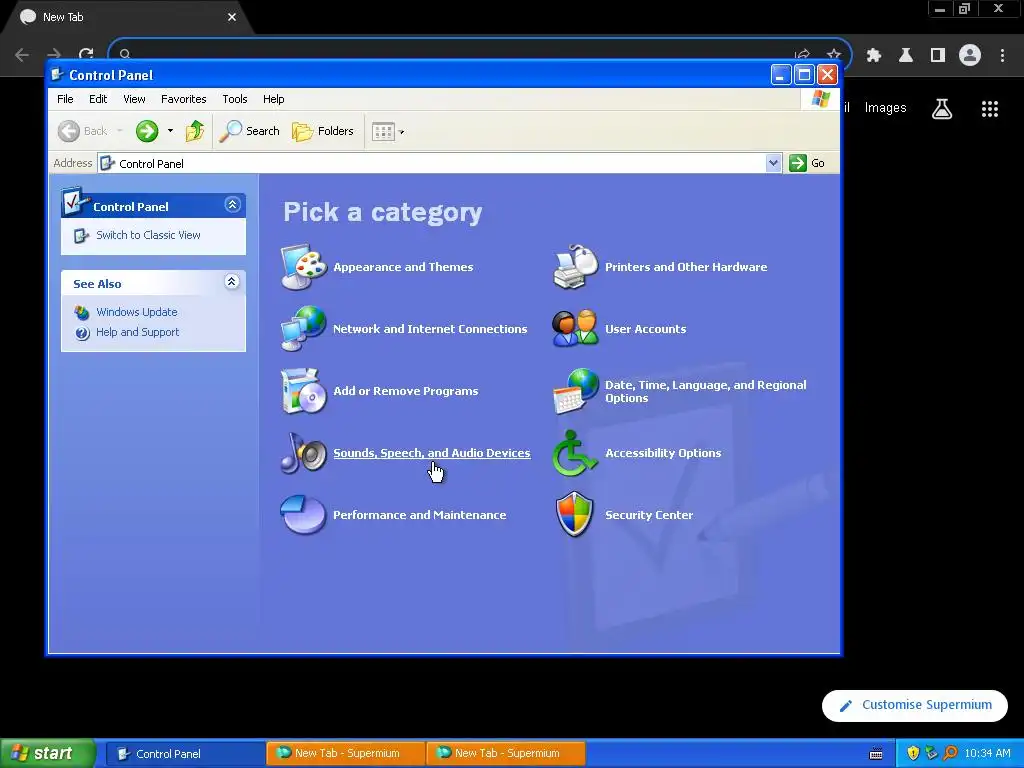This screenshot has height=768, width=1024.
Task: Click the Accessibility Options text link
Action: tap(663, 453)
